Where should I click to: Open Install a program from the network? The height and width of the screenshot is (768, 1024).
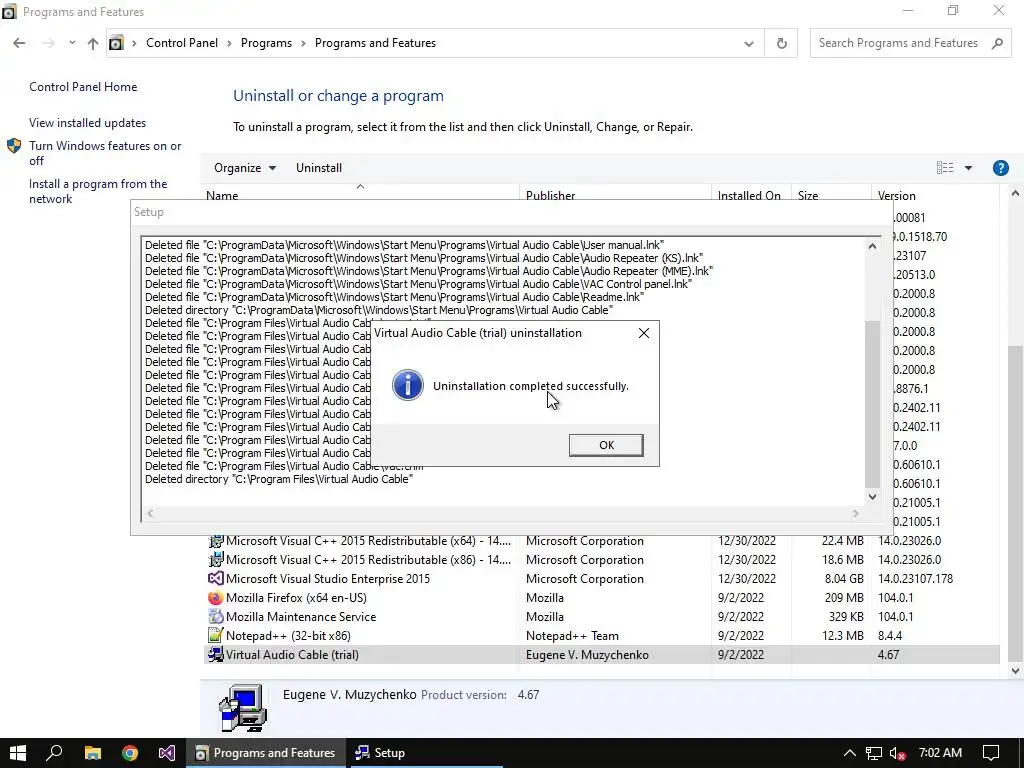pos(98,191)
